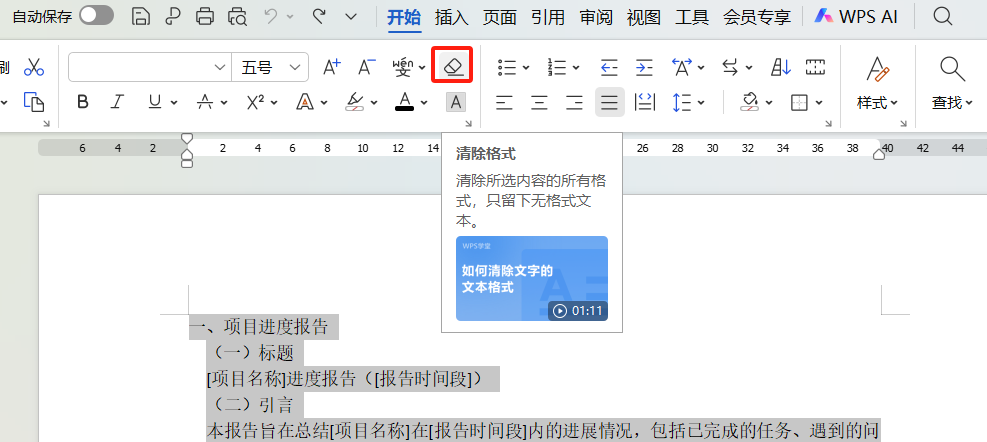
Task: Apply the black font color A
Action: 405,101
